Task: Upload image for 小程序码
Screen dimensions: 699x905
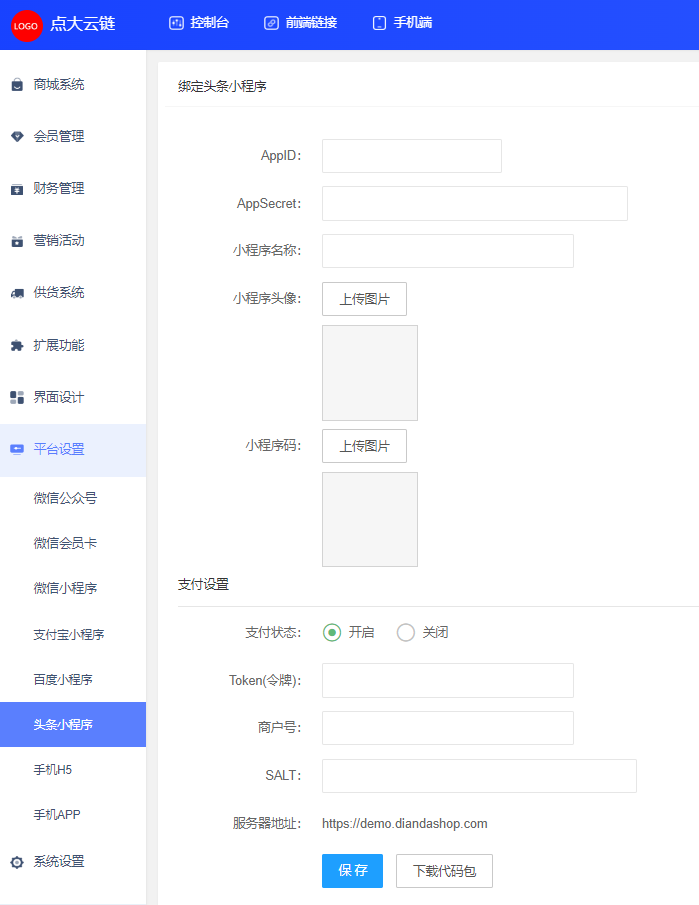Action: pyautogui.click(x=364, y=446)
